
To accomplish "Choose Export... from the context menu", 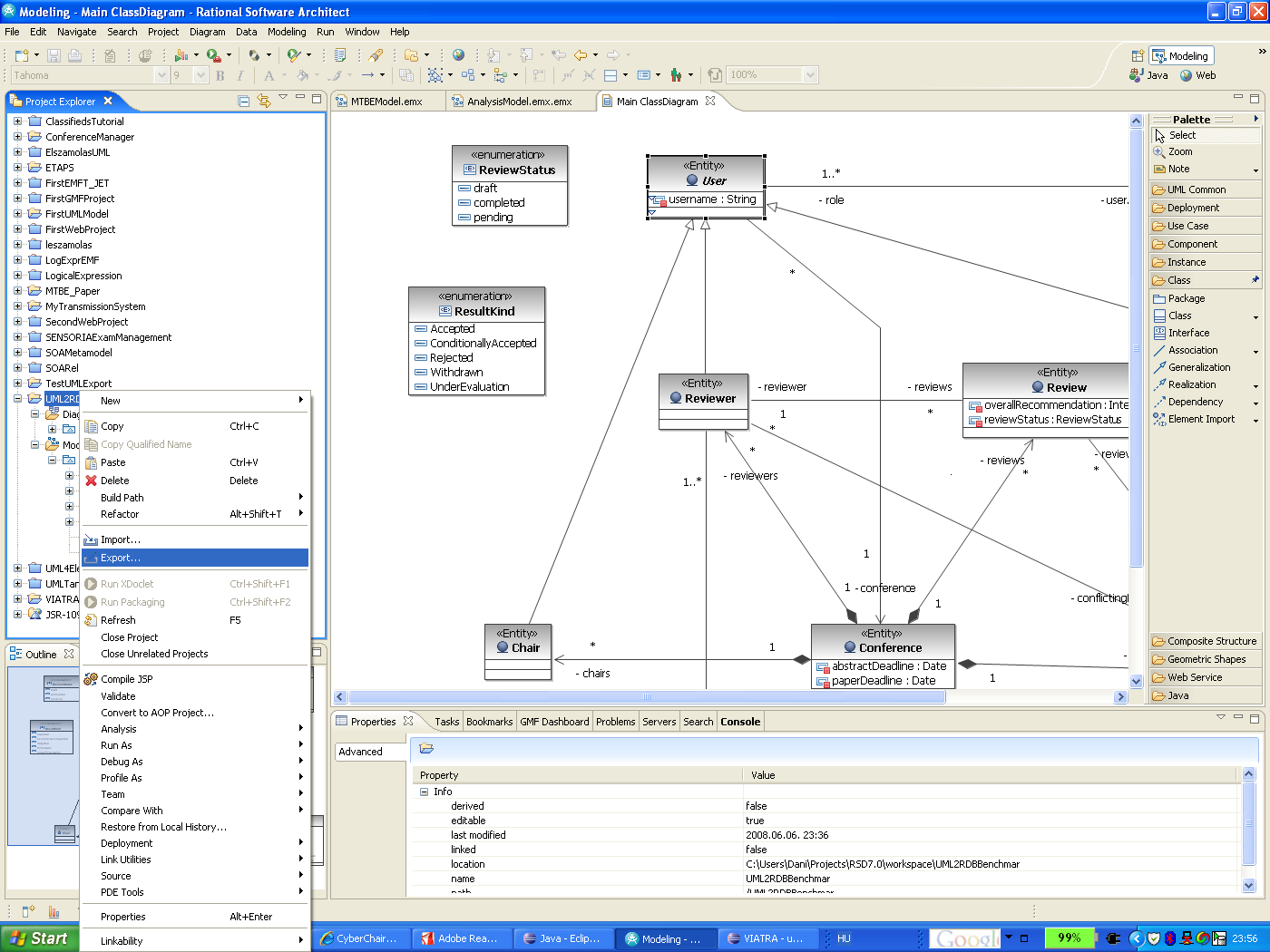I will pyautogui.click(x=195, y=558).
